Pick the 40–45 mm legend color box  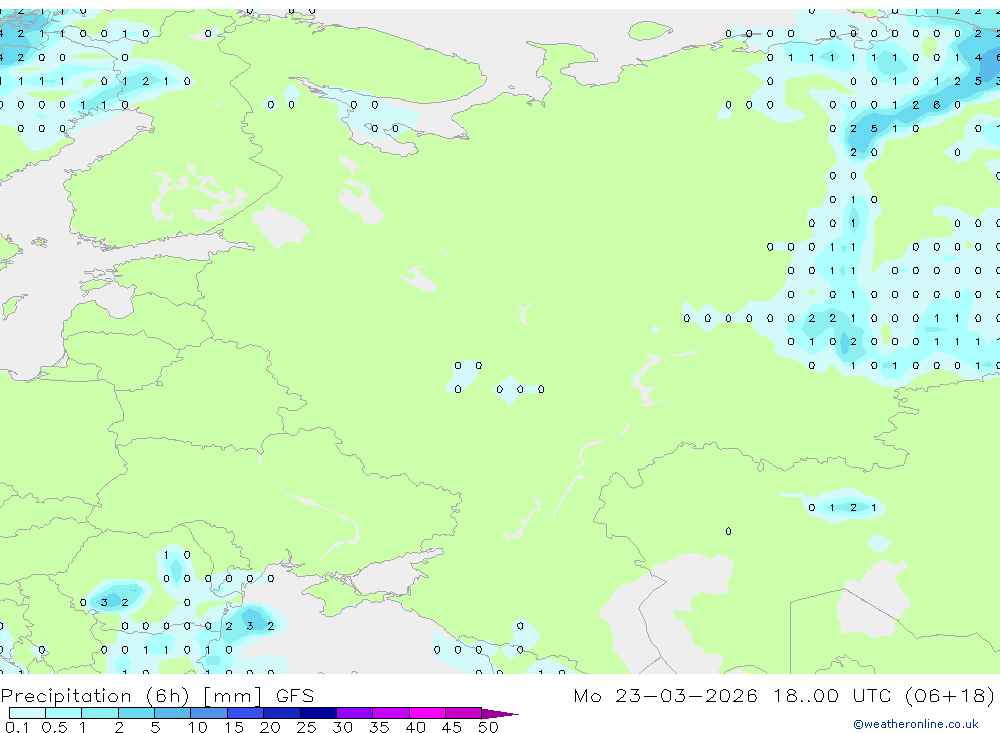pyautogui.click(x=427, y=713)
